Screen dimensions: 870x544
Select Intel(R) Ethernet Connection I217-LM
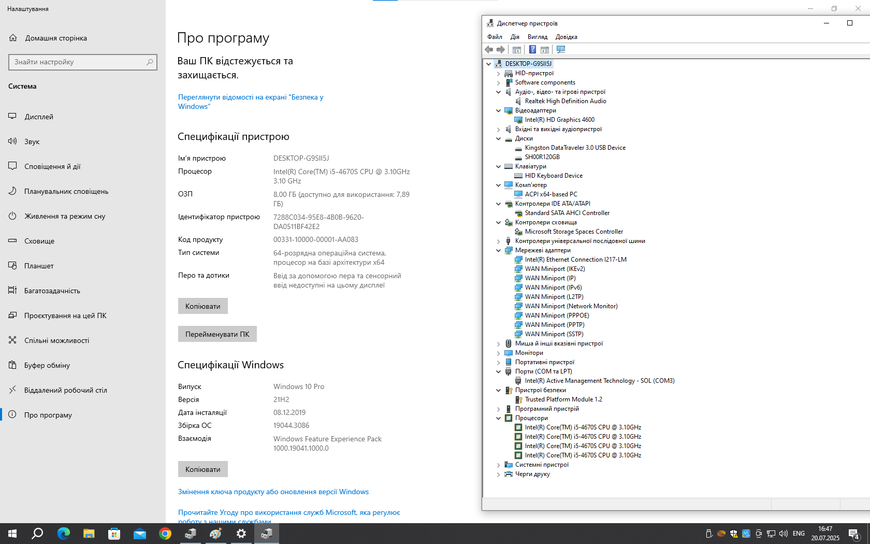575,259
